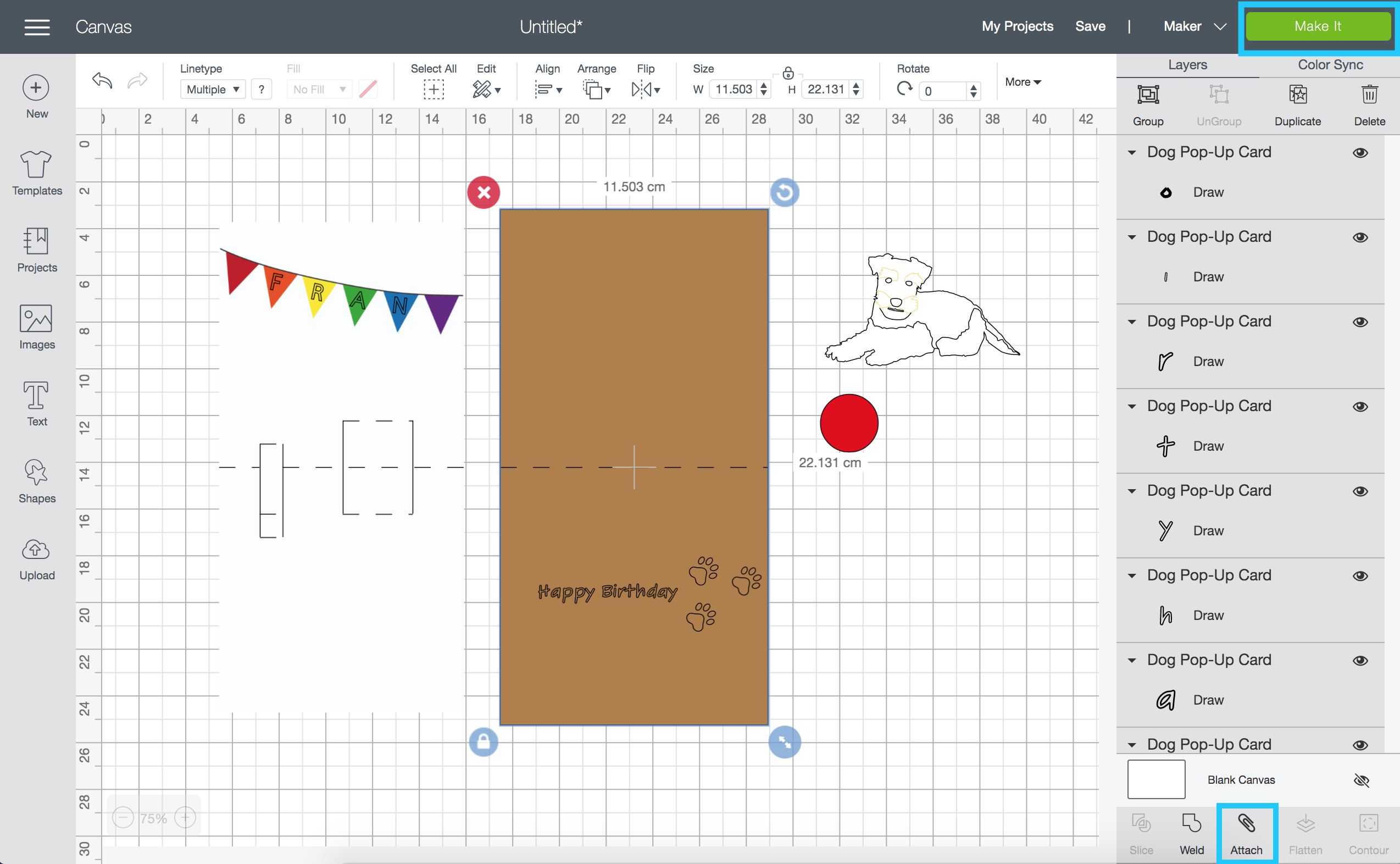The image size is (1400, 864).
Task: Click the red color swatch on the canvas
Action: [x=847, y=421]
